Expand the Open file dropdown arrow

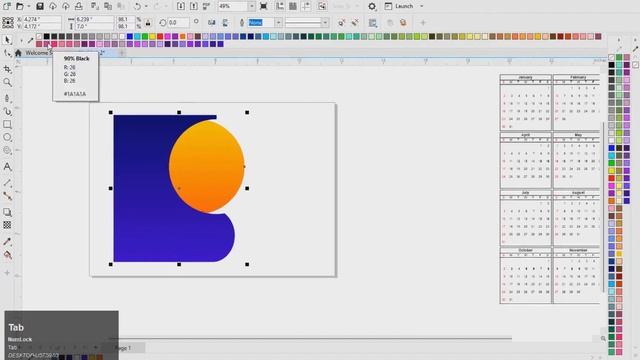coord(29,6)
